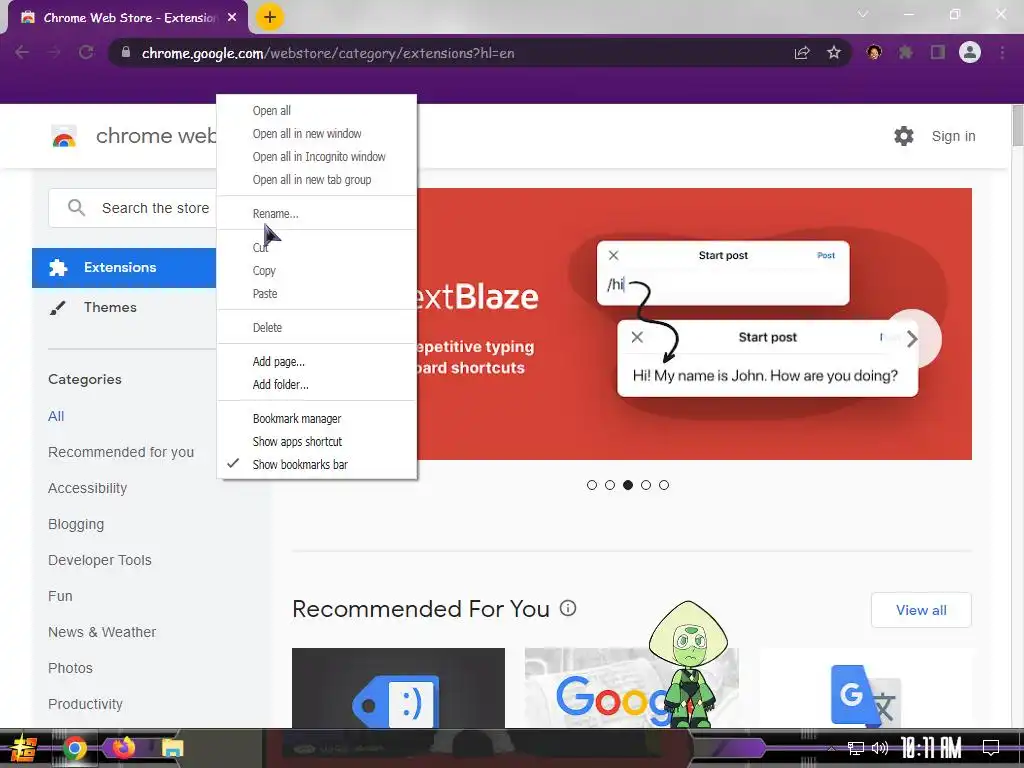Open Chrome's three-dot menu
The width and height of the screenshot is (1024, 768).
click(1002, 53)
